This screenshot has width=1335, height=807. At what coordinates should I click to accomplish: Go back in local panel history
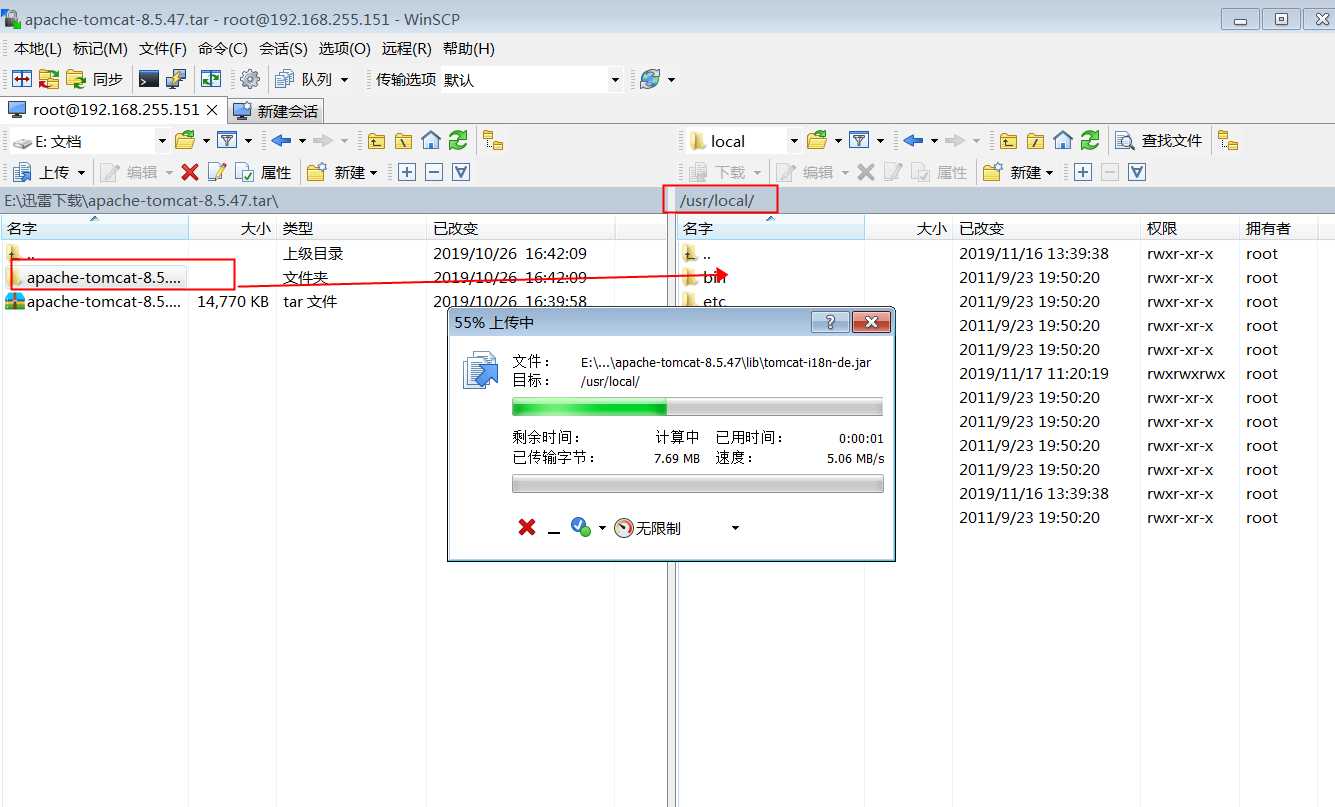(281, 141)
